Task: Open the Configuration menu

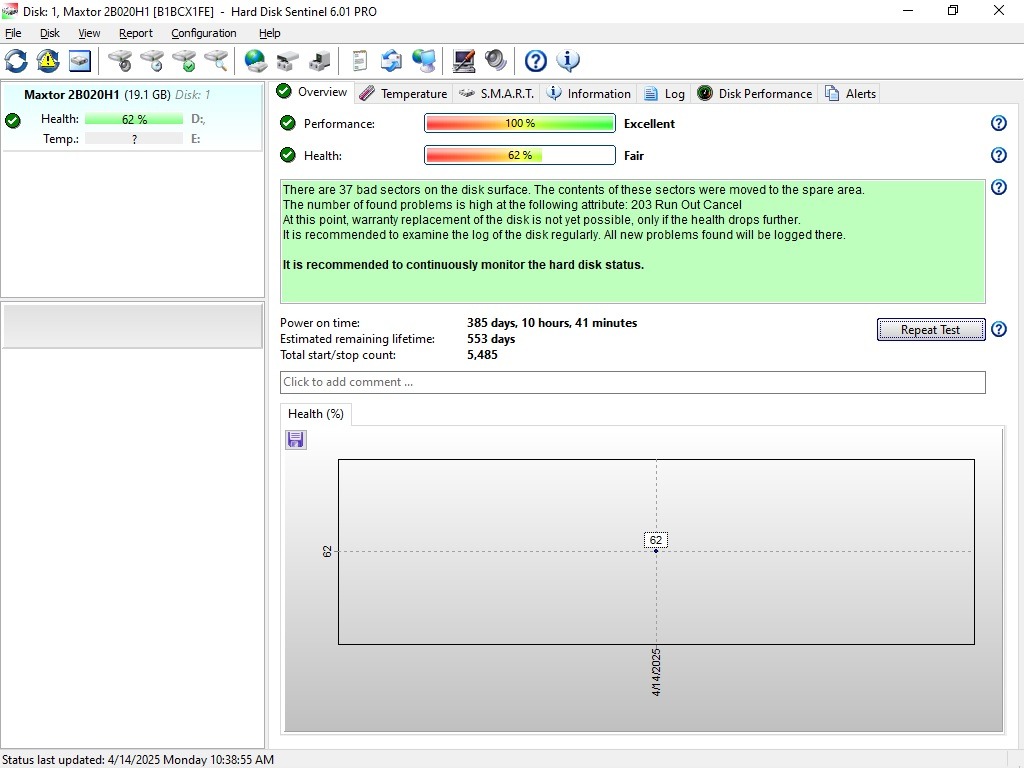Action: 204,33
